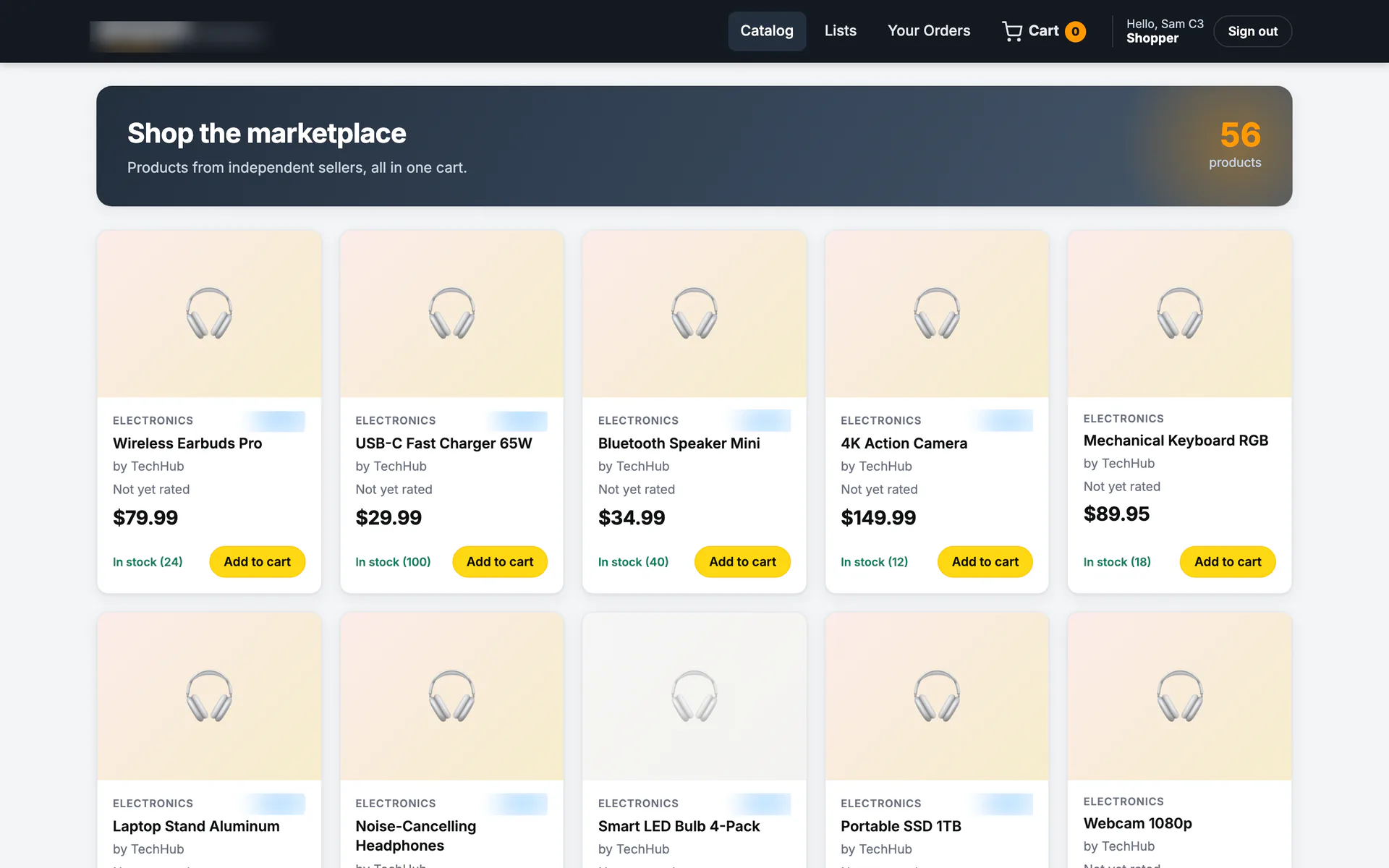Add USB-C Fast Charger 65W to cart
The height and width of the screenshot is (868, 1389).
coord(500,561)
